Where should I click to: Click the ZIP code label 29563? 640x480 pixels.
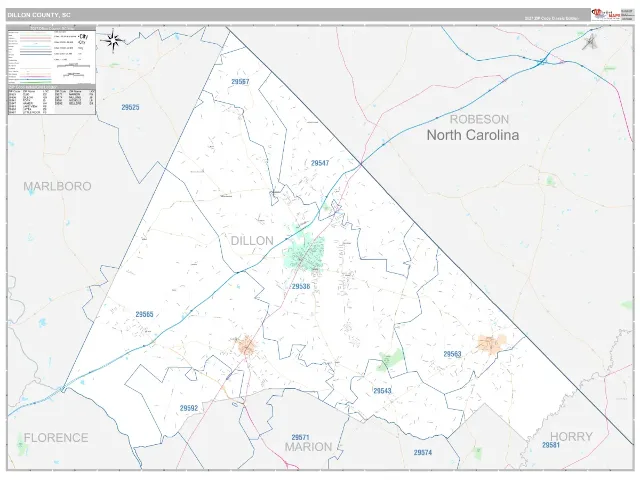coord(452,354)
